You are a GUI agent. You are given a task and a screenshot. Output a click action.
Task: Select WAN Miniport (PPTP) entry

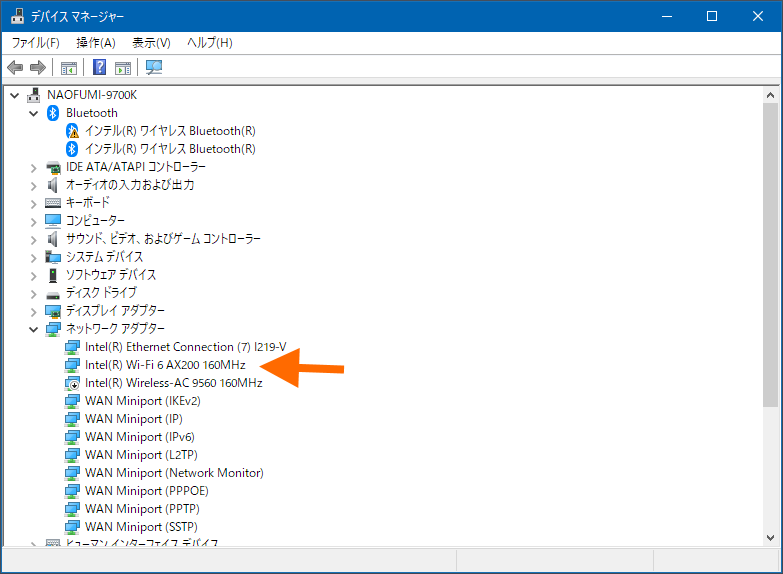pyautogui.click(x=142, y=509)
